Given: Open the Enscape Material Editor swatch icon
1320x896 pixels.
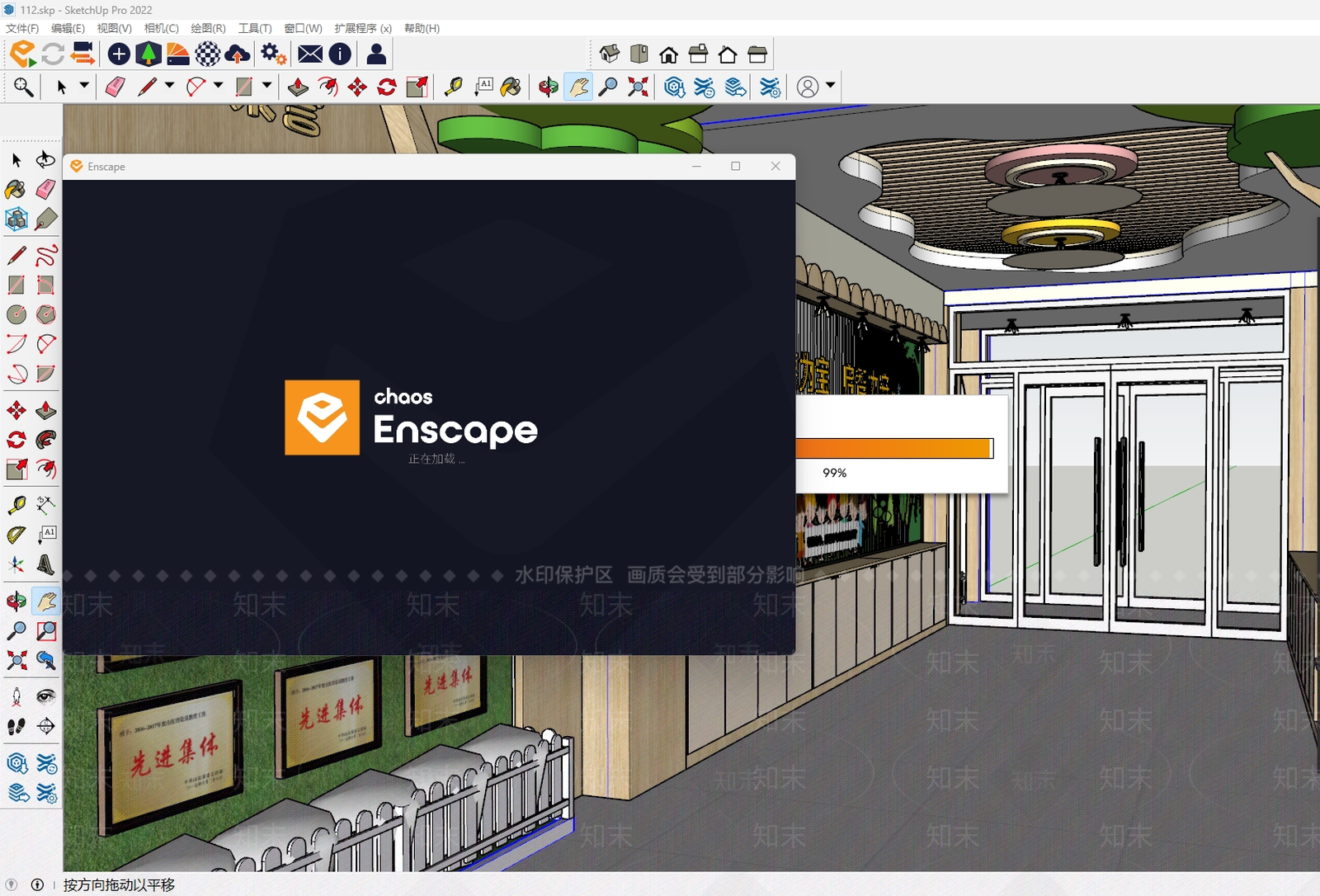Looking at the screenshot, I should click(x=178, y=54).
